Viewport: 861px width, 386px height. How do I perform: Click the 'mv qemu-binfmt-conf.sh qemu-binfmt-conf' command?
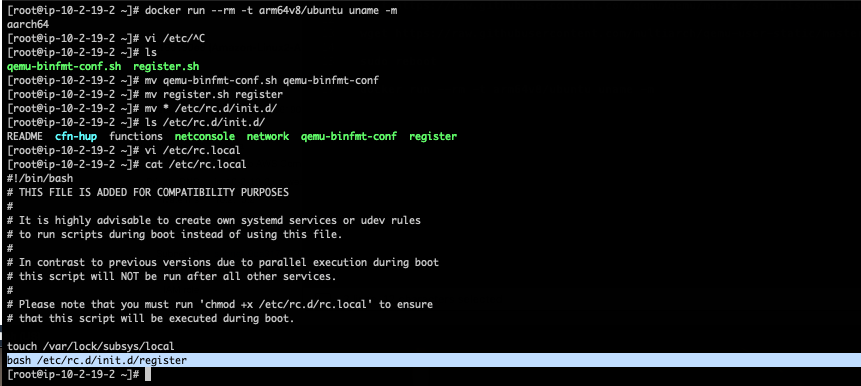pyautogui.click(x=262, y=80)
